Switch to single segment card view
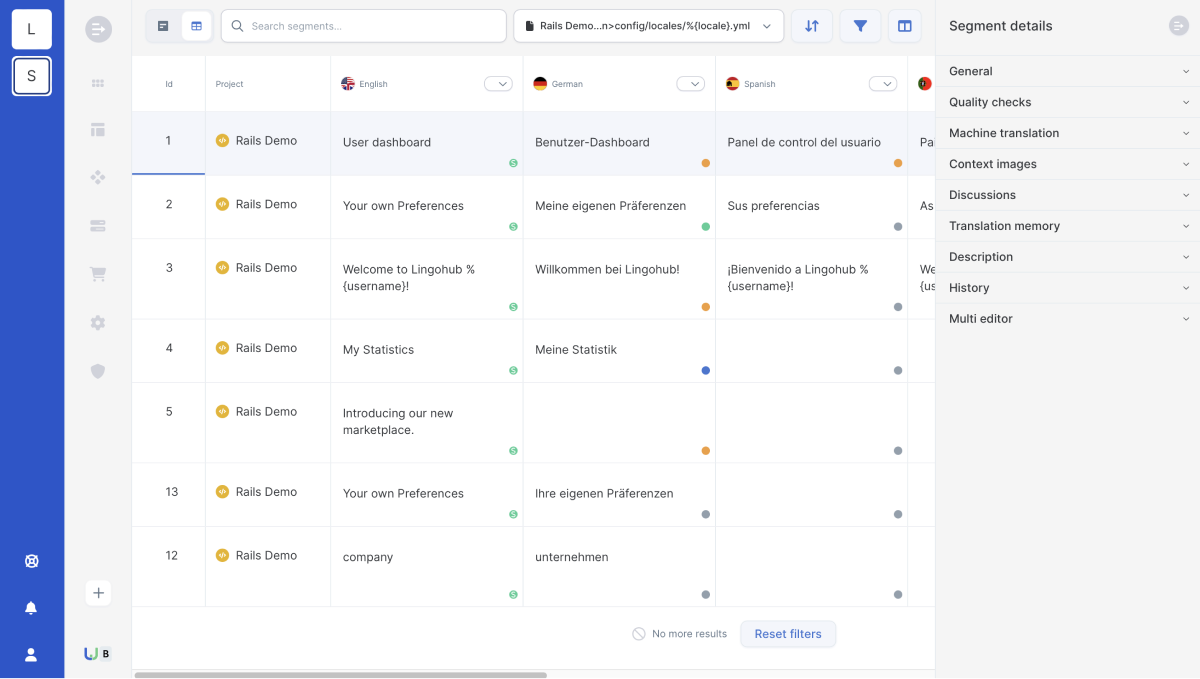The height and width of the screenshot is (679, 1200). click(163, 26)
